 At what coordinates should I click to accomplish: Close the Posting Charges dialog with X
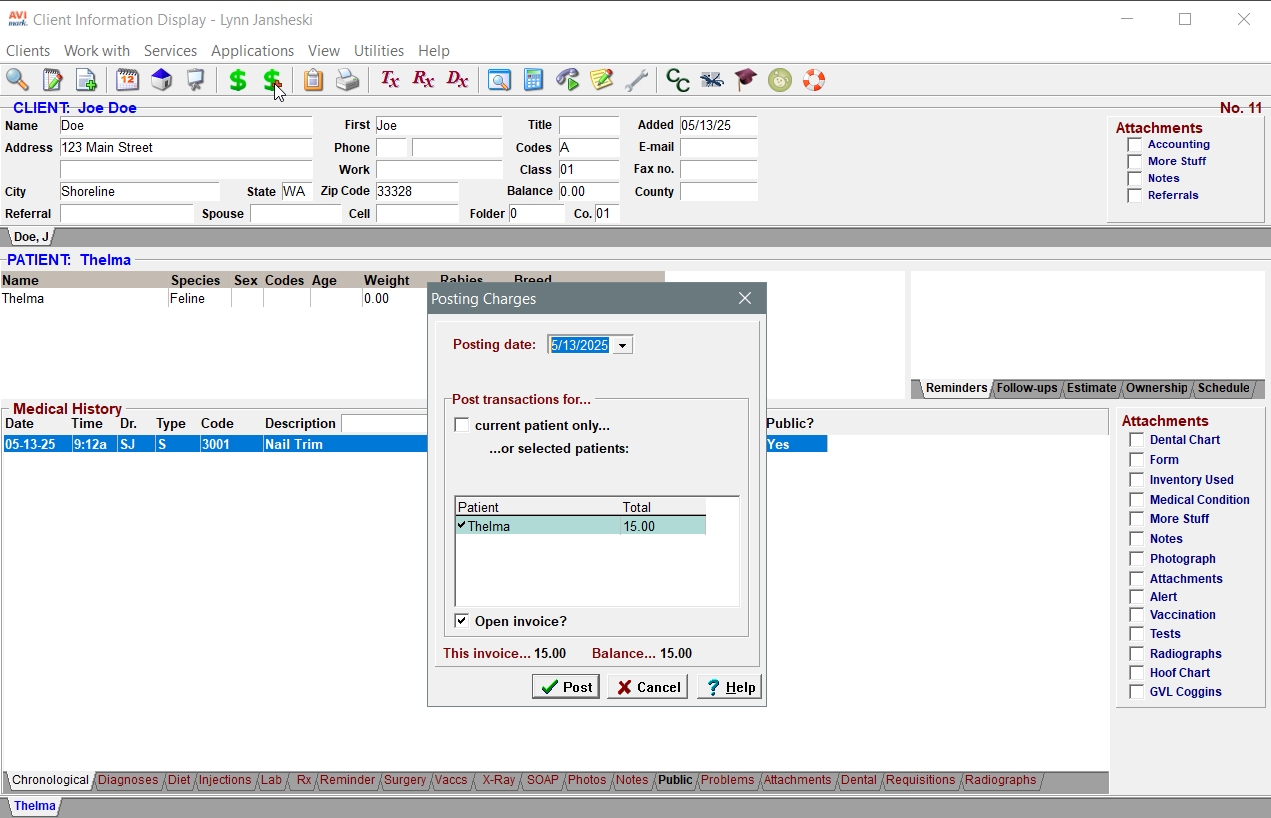(745, 298)
